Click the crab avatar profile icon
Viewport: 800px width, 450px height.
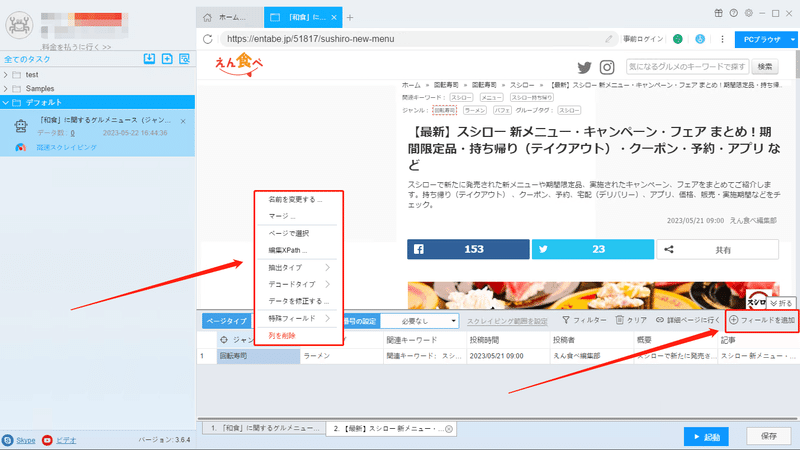19,25
